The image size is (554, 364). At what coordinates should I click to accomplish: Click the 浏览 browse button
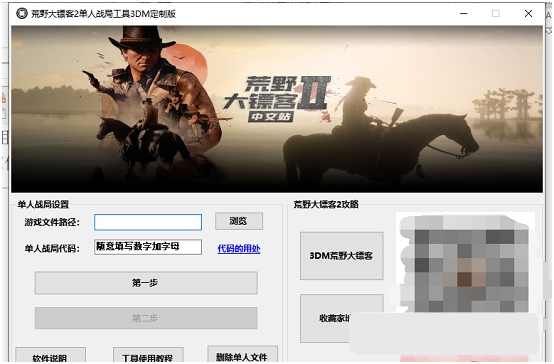click(239, 221)
